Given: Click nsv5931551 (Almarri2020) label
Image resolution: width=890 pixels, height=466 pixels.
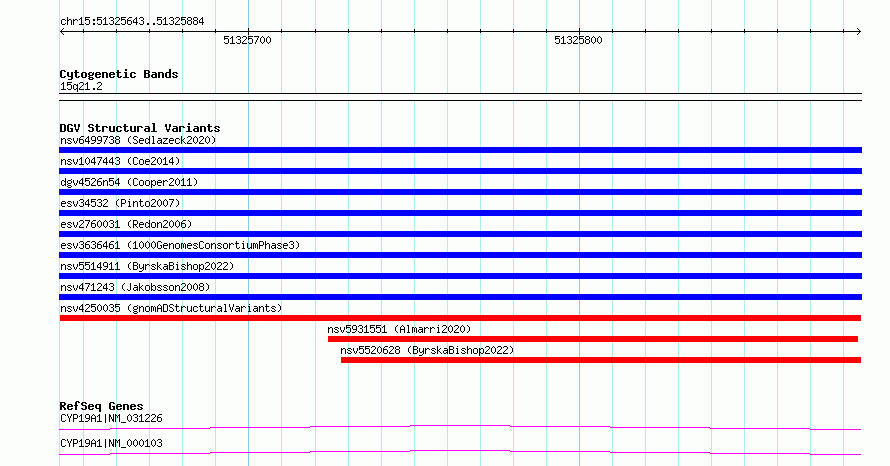Looking at the screenshot, I should pyautogui.click(x=399, y=329).
